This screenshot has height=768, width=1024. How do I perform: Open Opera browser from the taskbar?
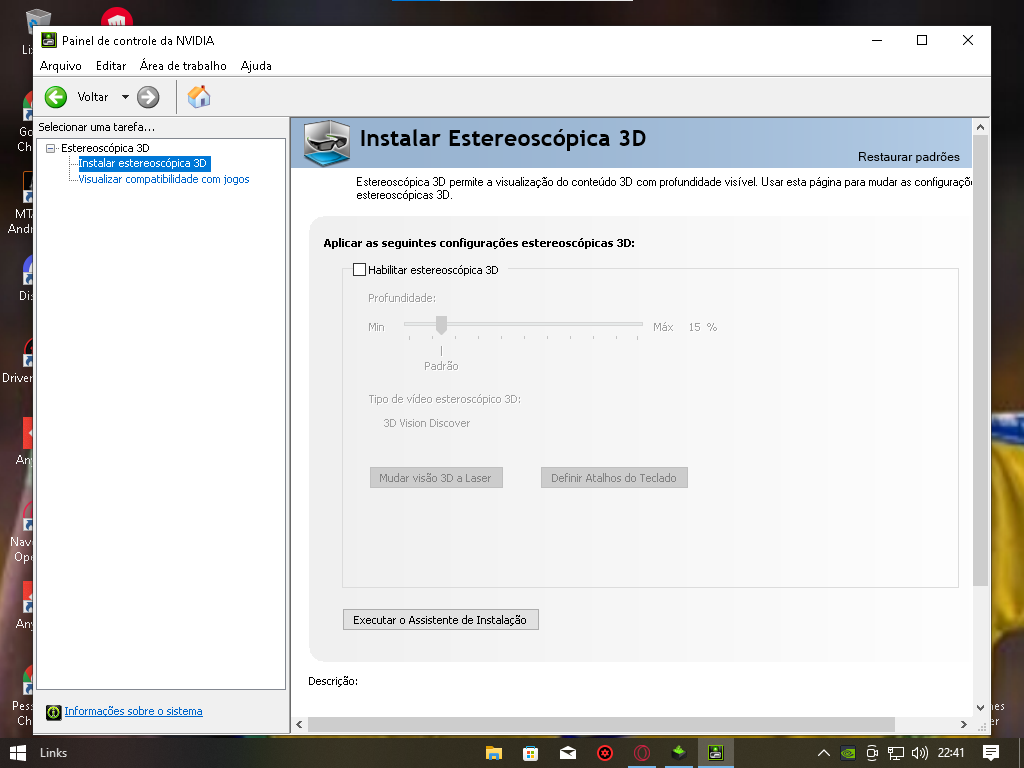[x=642, y=753]
